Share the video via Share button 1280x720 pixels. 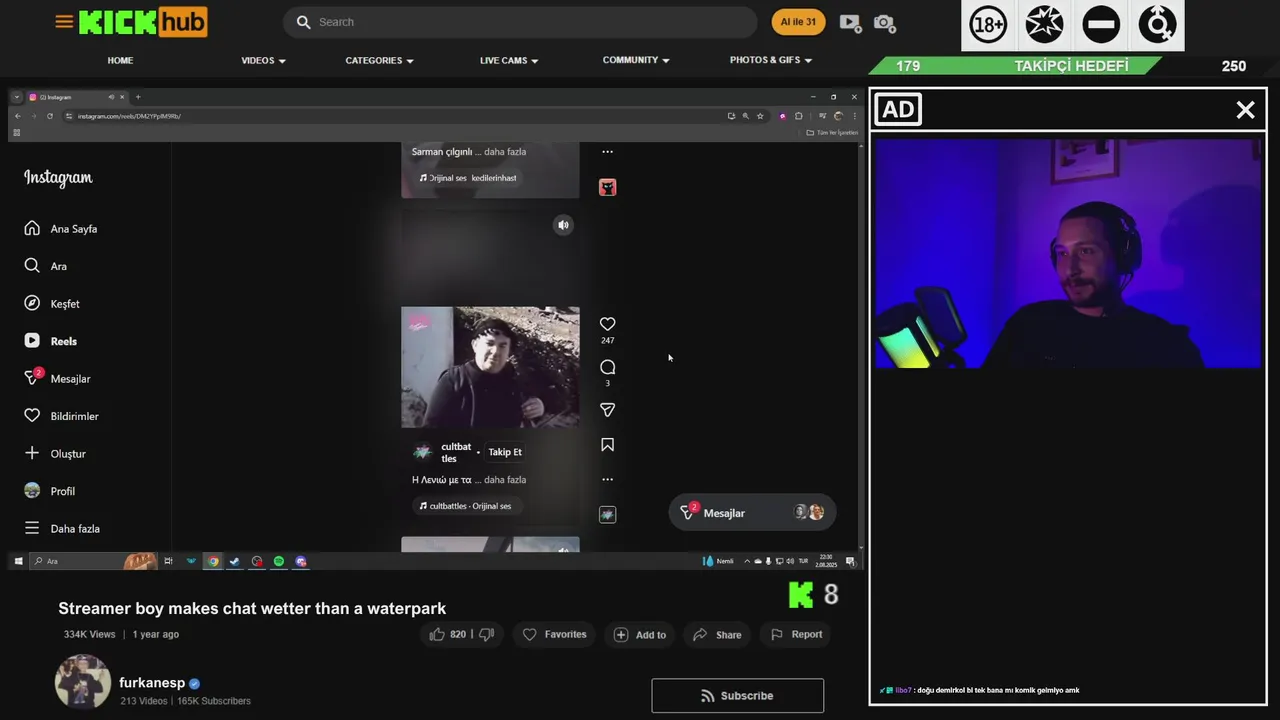coord(717,634)
